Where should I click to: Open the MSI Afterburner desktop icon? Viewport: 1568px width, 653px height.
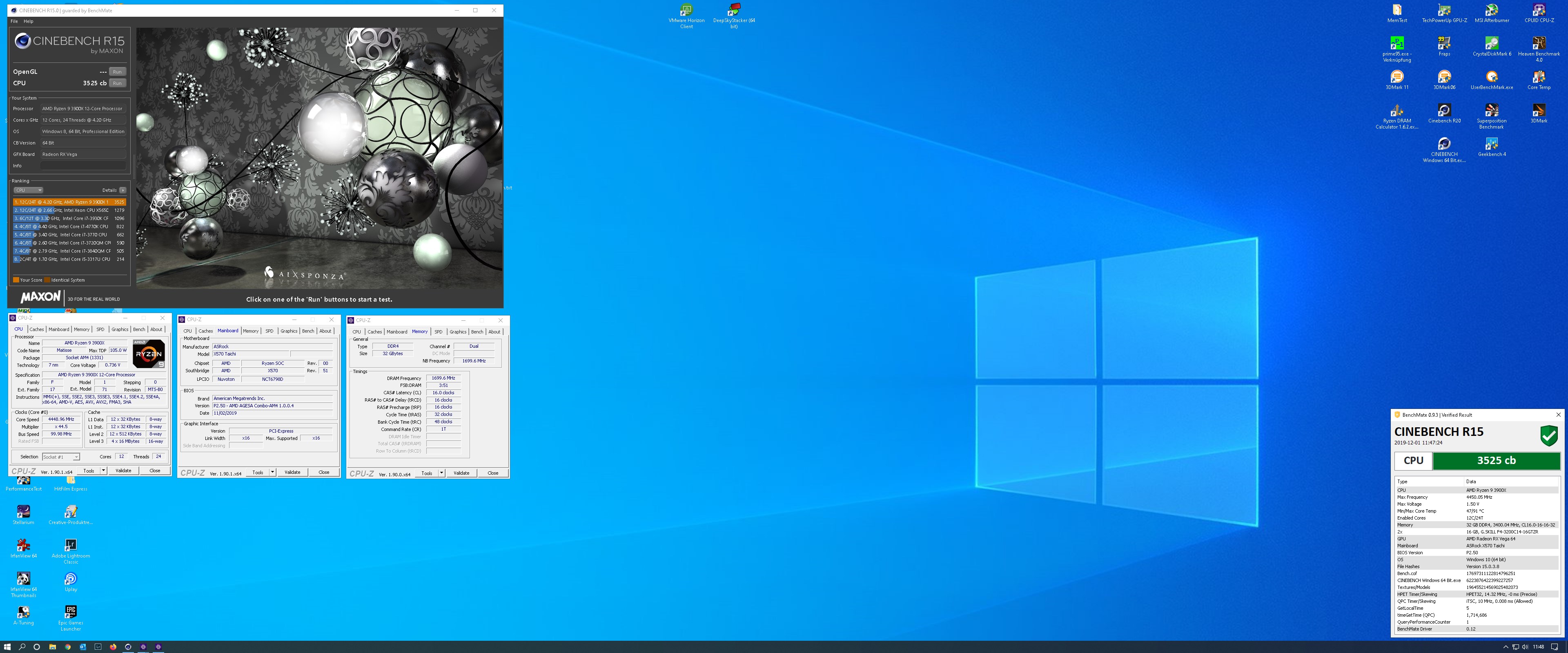pyautogui.click(x=1491, y=13)
